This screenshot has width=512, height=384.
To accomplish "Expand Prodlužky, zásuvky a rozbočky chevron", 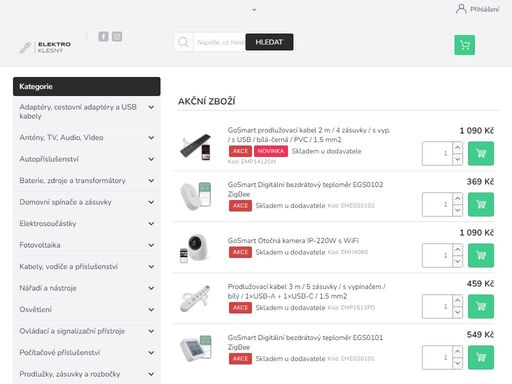I will [151, 374].
